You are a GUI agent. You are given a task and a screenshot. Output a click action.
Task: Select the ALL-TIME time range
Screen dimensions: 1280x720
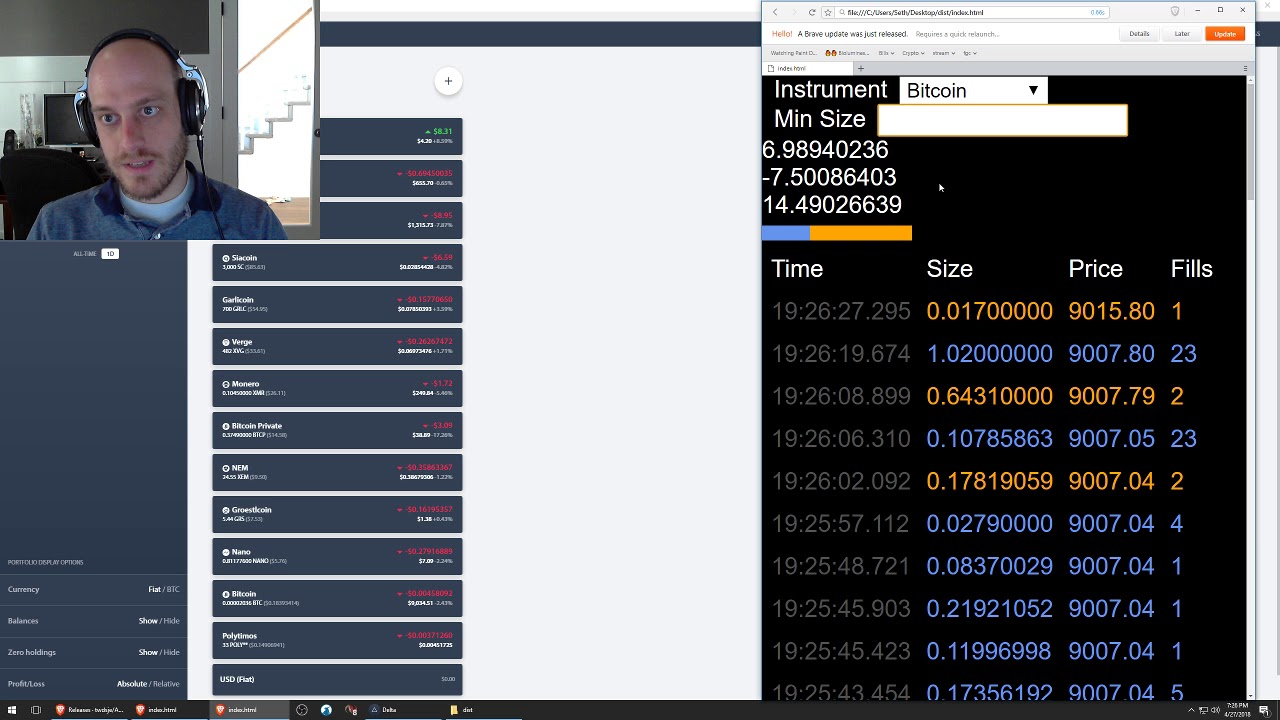pos(84,254)
